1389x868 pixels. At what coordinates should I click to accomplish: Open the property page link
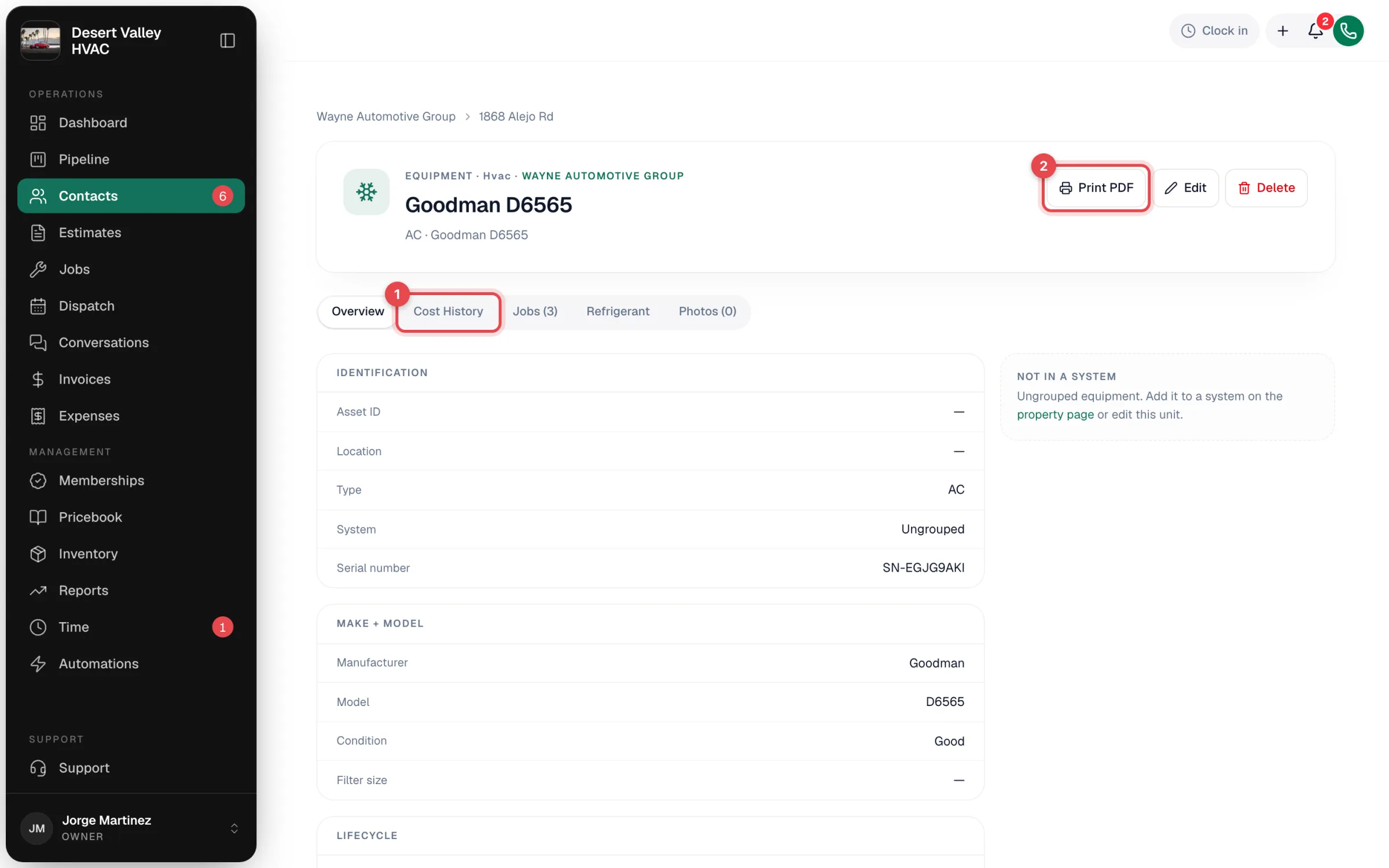click(1055, 415)
